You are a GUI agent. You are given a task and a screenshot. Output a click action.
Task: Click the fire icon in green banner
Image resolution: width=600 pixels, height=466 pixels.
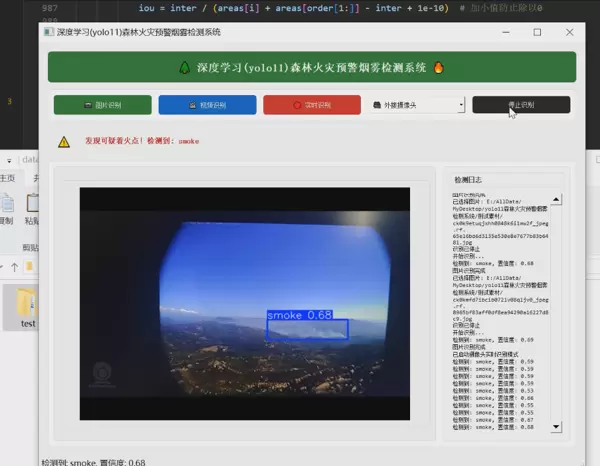click(438, 68)
